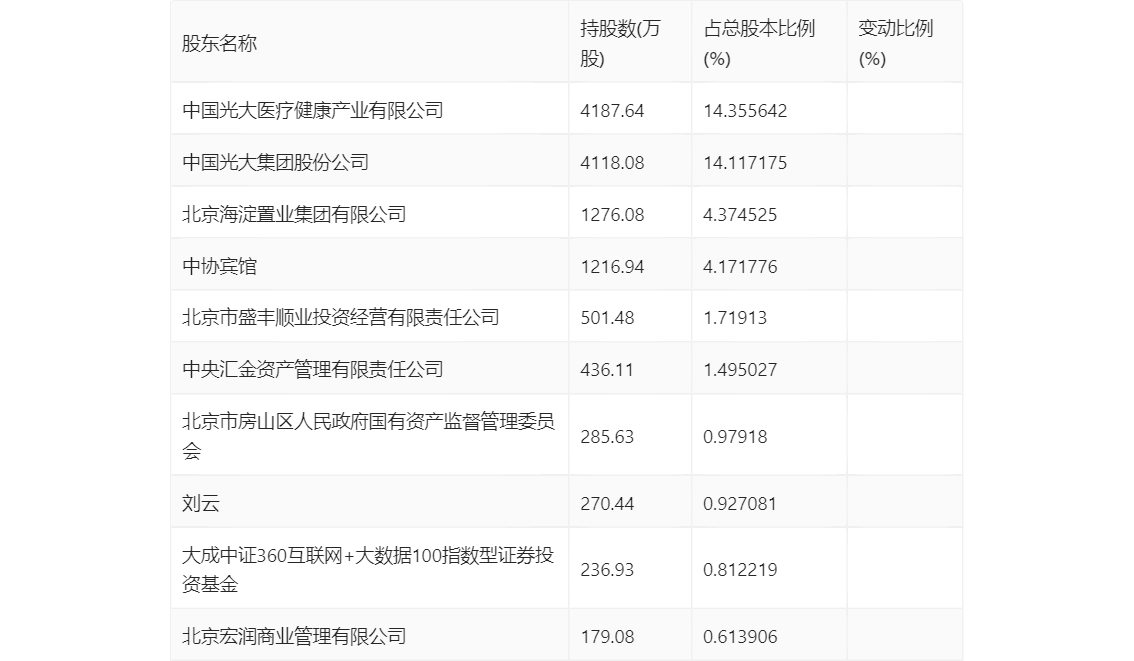Select the value 179.08
The image size is (1134, 661).
(x=607, y=636)
